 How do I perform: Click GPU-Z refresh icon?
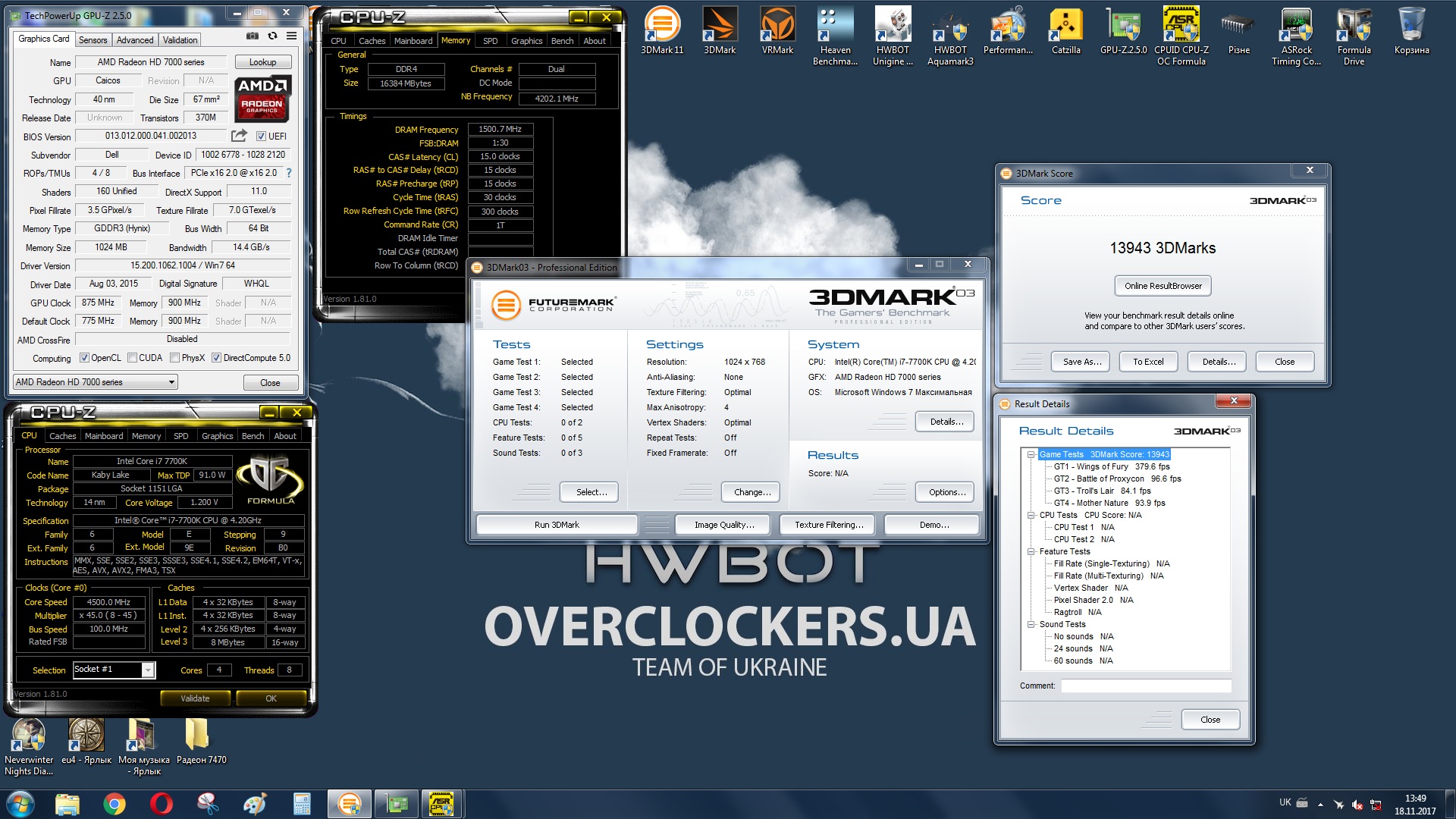click(x=272, y=36)
